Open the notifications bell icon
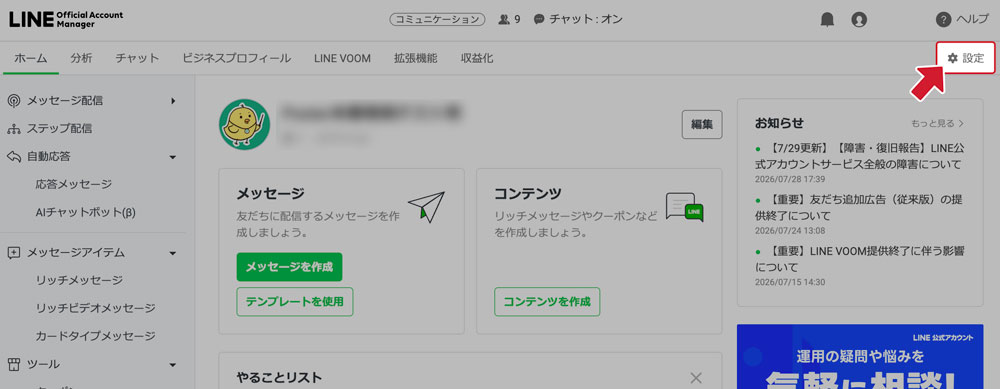This screenshot has height=389, width=1000. [827, 20]
